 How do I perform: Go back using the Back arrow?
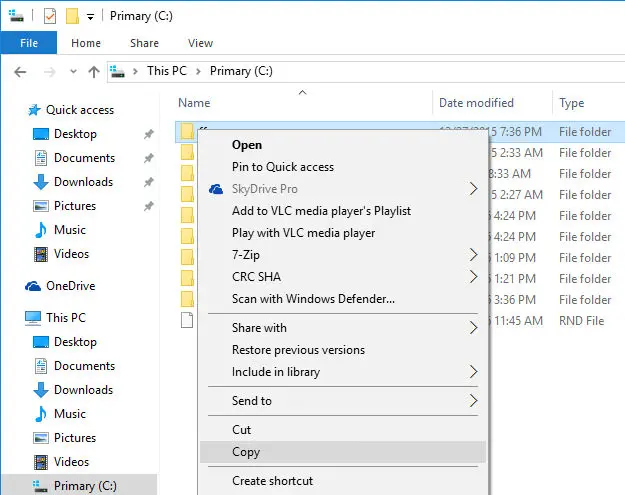click(20, 72)
